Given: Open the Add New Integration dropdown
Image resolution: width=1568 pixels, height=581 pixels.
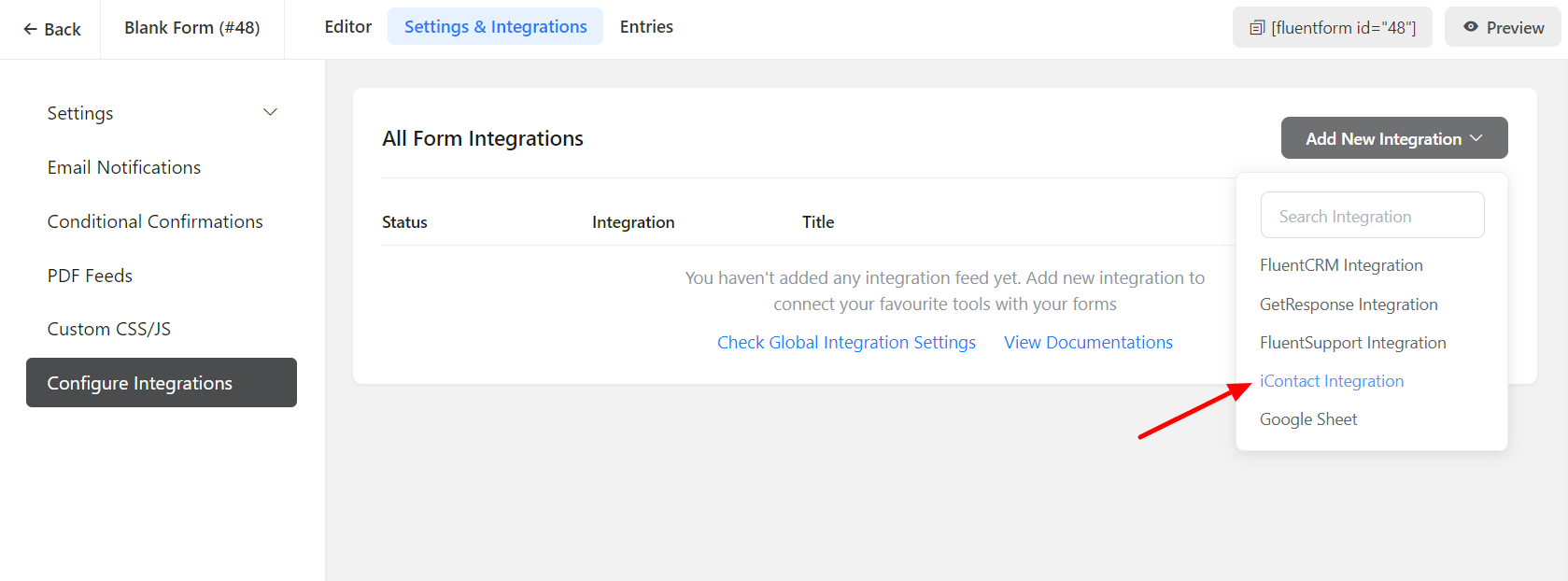Looking at the screenshot, I should (1393, 138).
